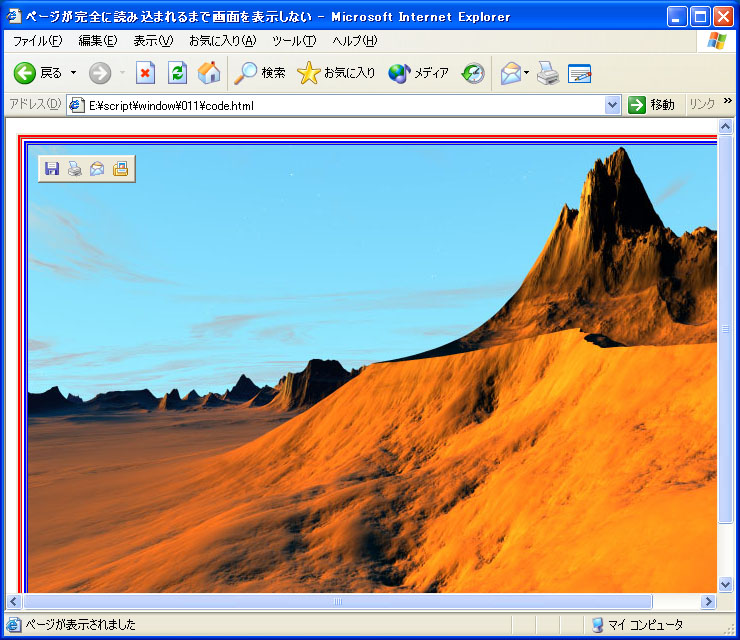The height and width of the screenshot is (640, 740).
Task: Close the Internet Explorer window
Action: coord(723,17)
